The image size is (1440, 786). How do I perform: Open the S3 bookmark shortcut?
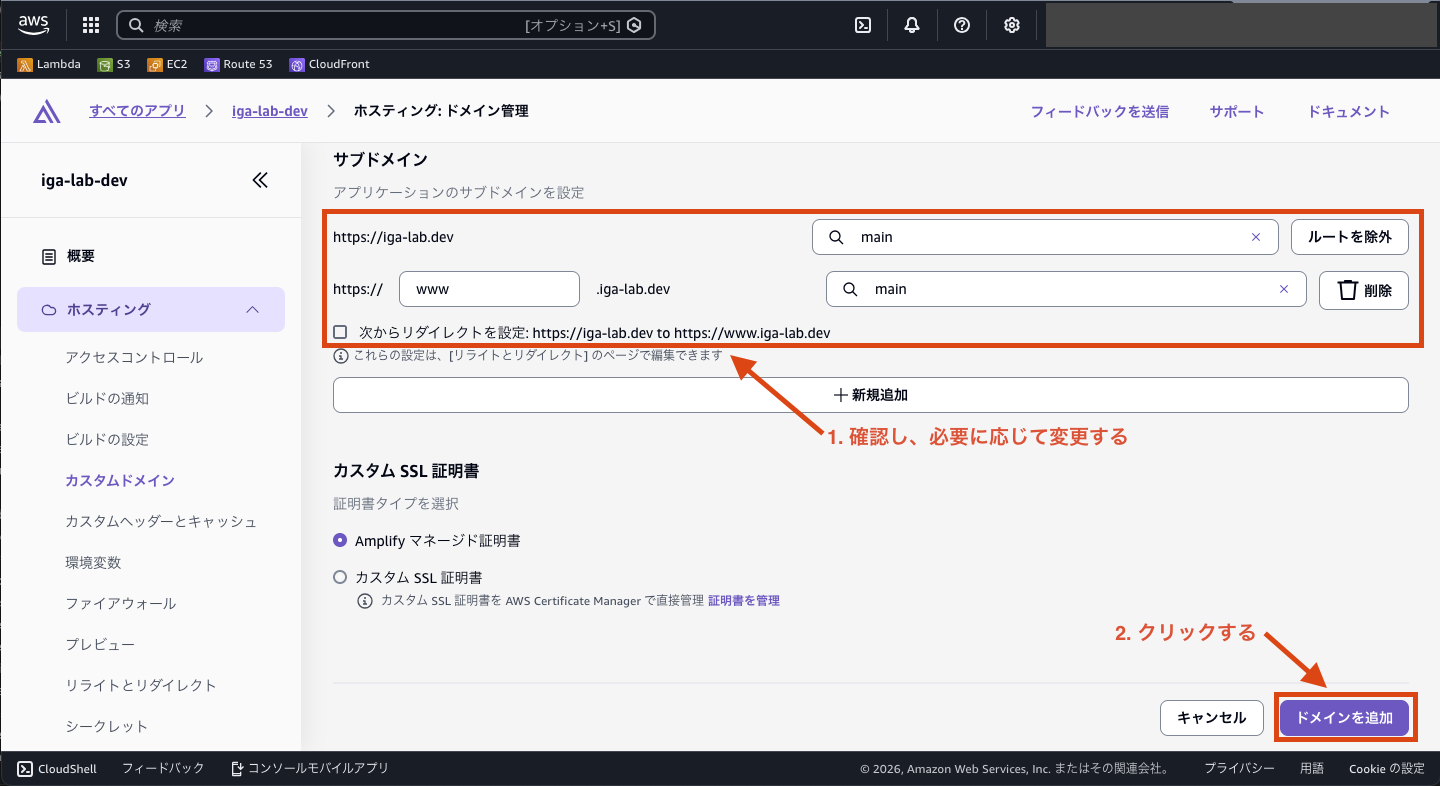[x=114, y=64]
